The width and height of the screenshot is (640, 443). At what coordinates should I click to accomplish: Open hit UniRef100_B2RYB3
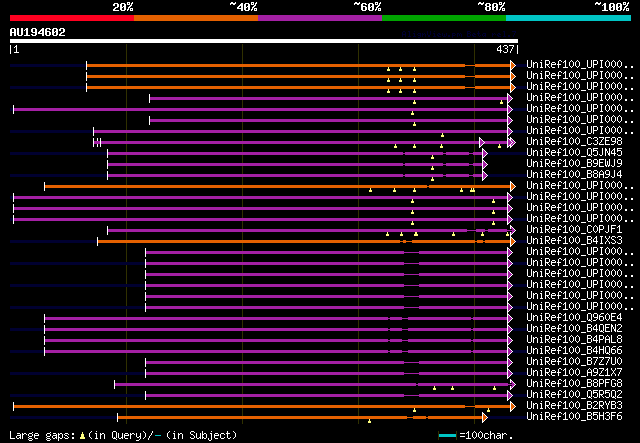click(574, 406)
